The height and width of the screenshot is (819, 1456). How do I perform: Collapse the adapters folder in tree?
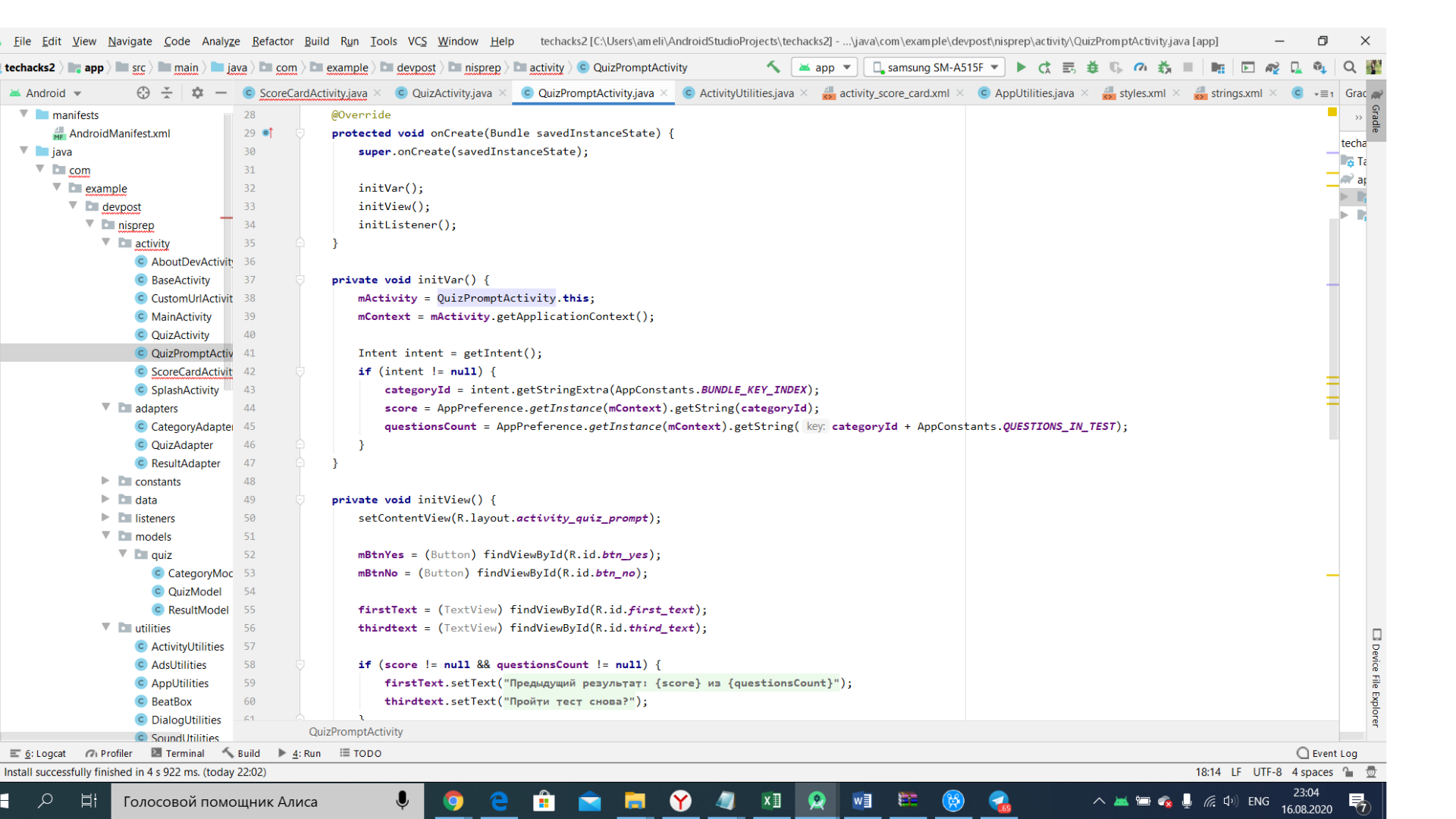point(106,408)
